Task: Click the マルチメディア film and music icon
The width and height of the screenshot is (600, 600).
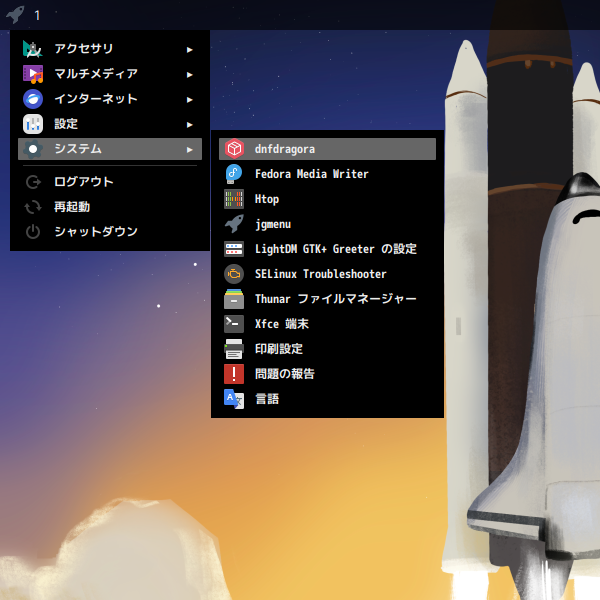Action: click(33, 74)
